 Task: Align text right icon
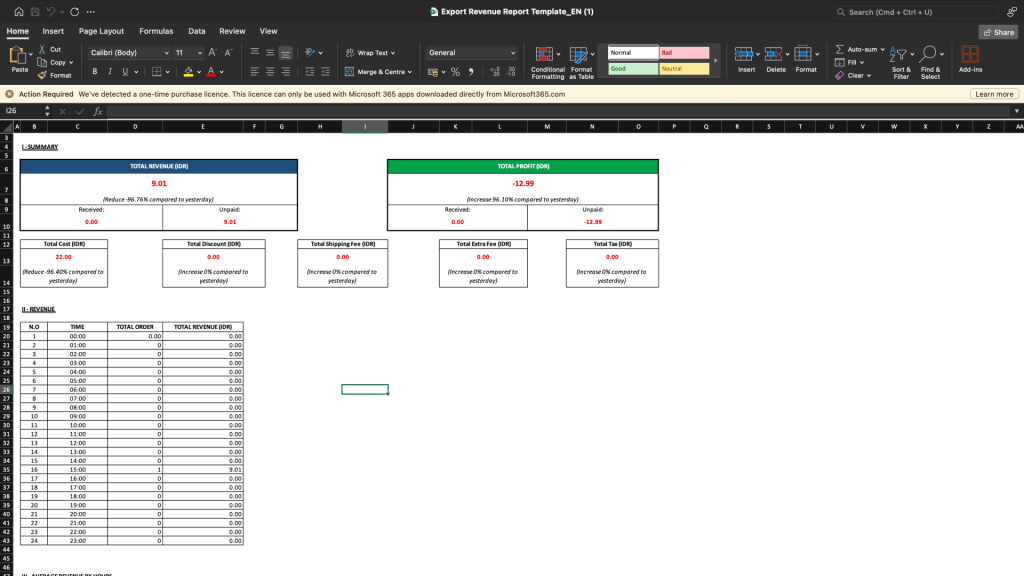285,72
